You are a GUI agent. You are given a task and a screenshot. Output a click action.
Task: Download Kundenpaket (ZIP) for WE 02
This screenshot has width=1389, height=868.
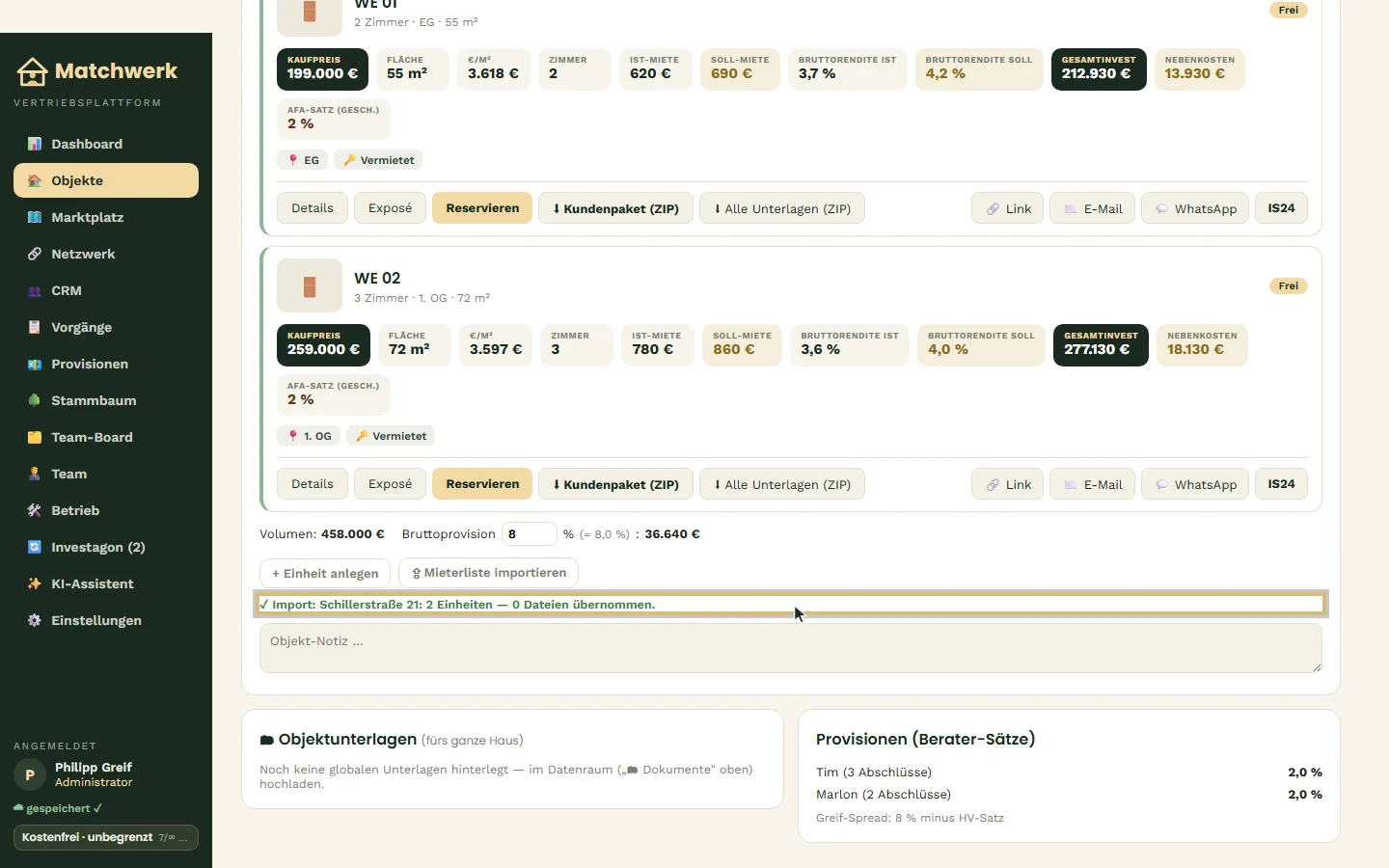[615, 484]
